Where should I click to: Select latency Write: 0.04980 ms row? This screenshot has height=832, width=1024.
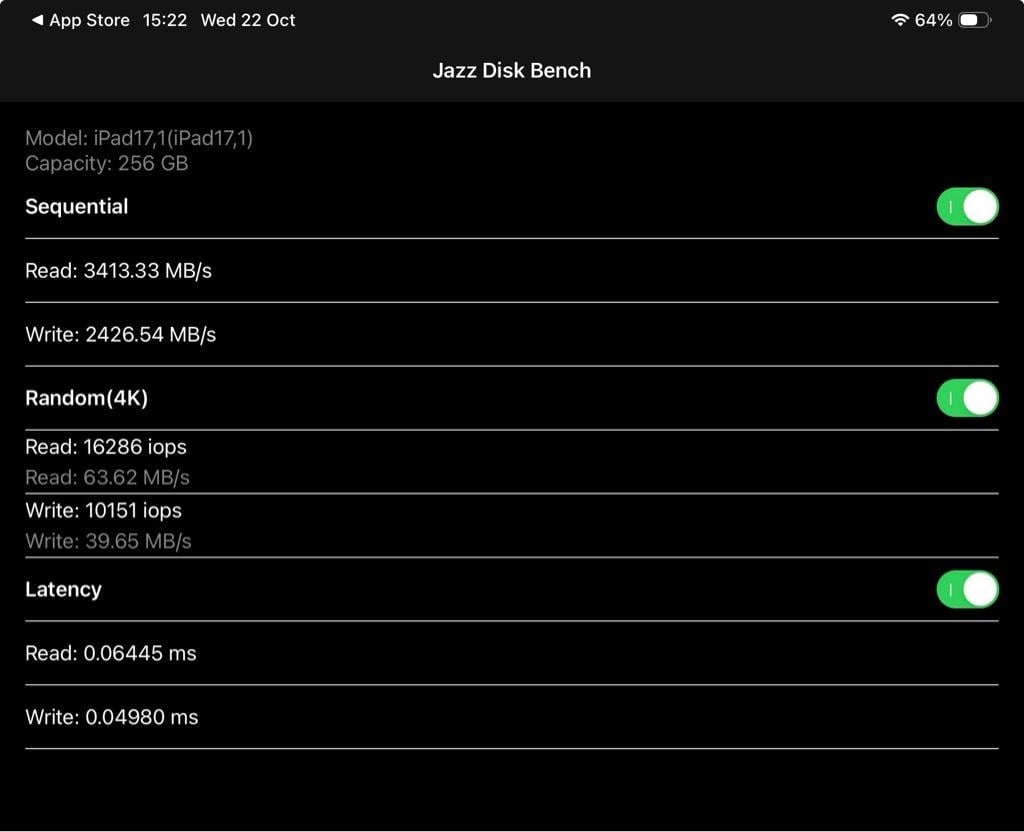[x=511, y=717]
